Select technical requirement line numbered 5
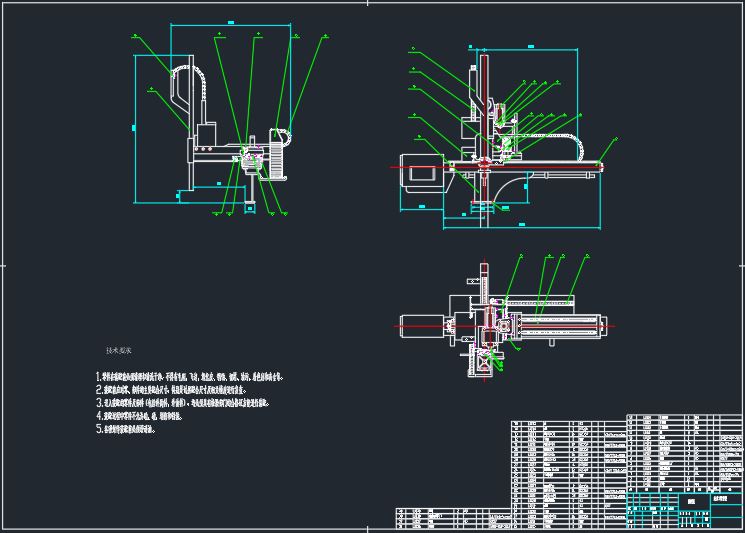Screen dimensions: 745x533 point(126,429)
